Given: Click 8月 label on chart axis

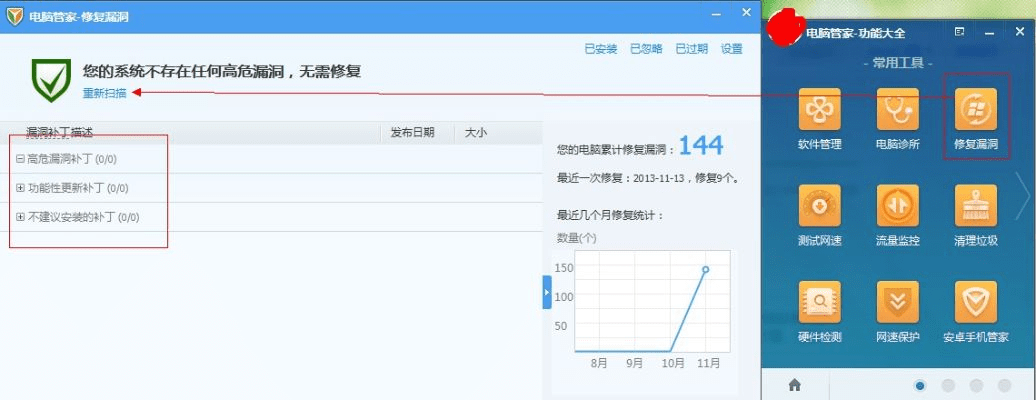Looking at the screenshot, I should tap(599, 364).
